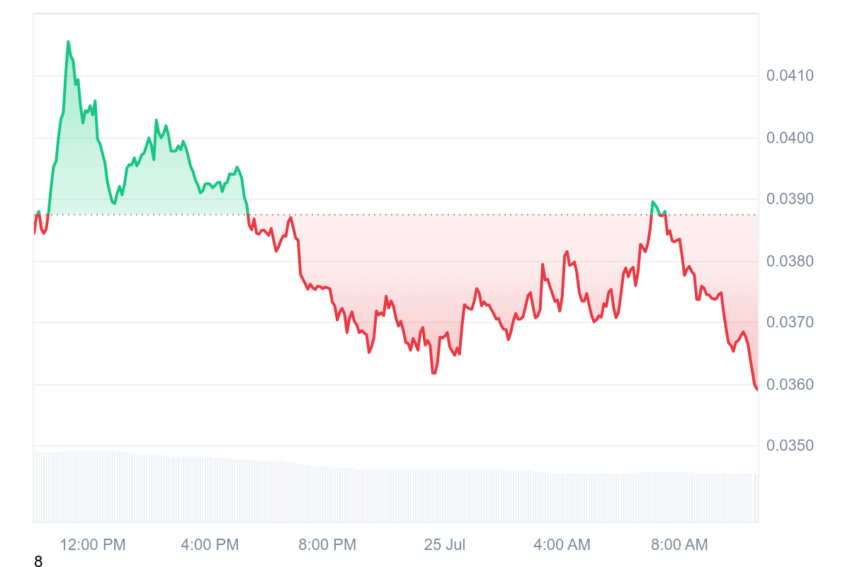
Task: Click the dotted opening-price baseline
Action: click(396, 215)
